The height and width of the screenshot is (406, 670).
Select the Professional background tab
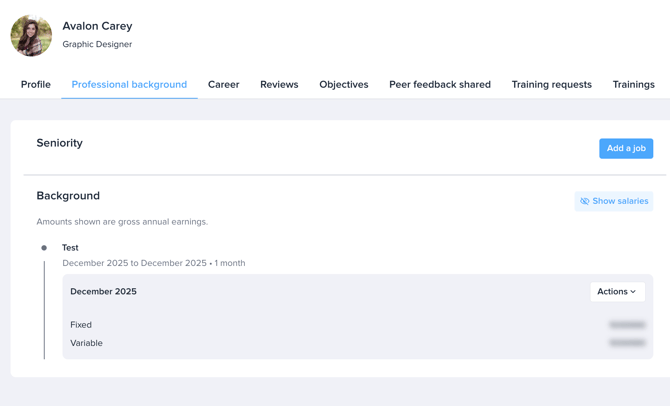129,85
